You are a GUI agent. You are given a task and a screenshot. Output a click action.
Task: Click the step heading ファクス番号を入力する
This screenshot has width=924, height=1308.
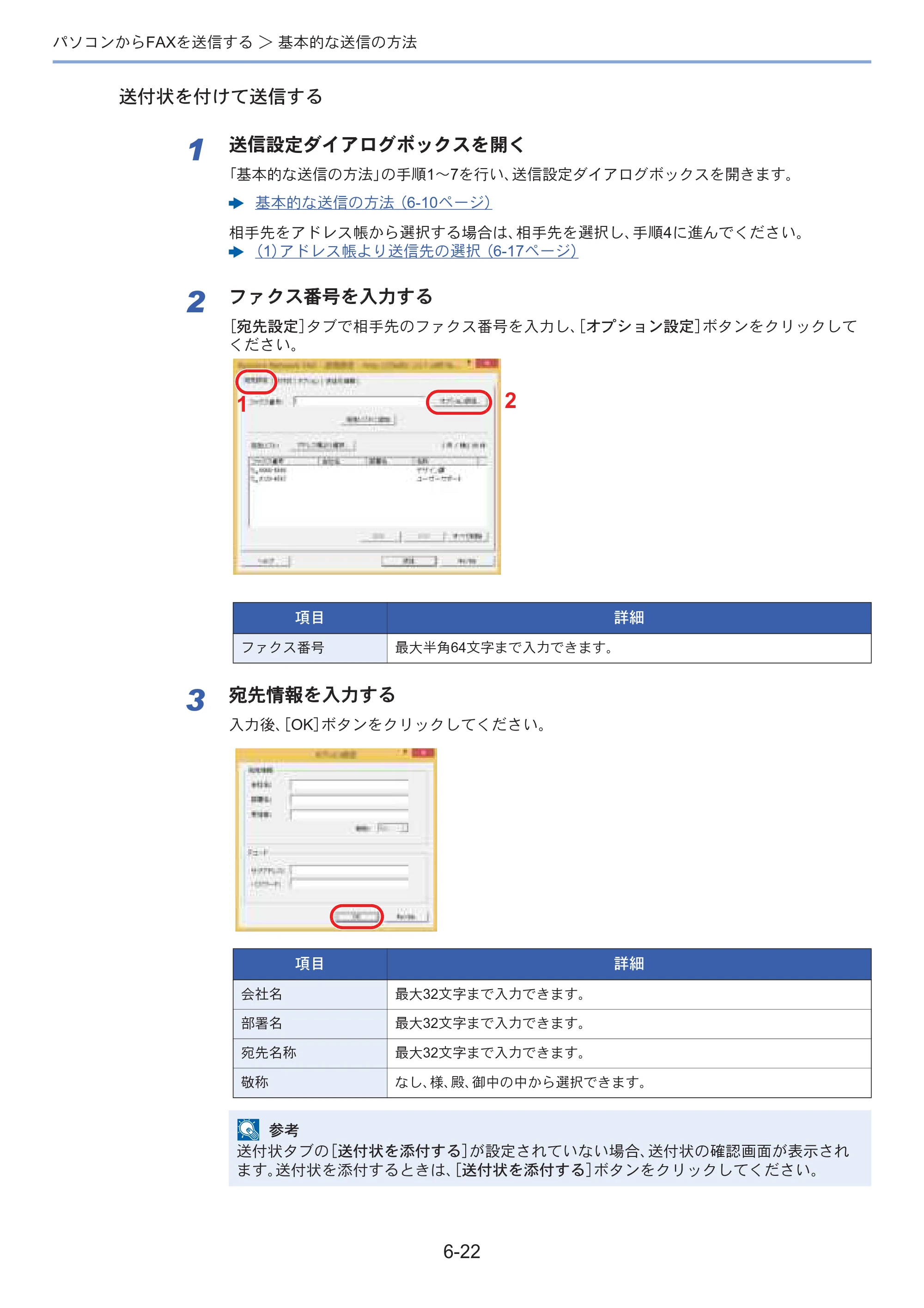tap(331, 297)
